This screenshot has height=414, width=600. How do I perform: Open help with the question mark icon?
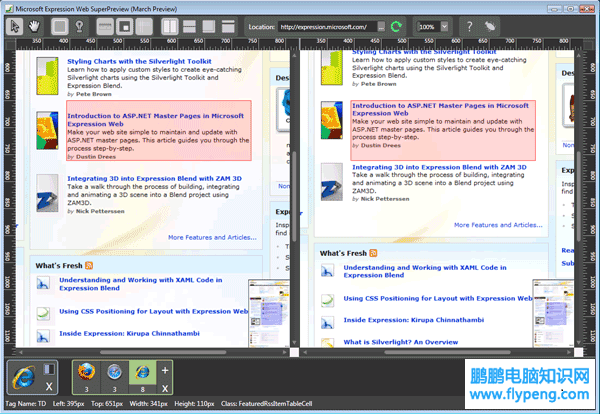click(469, 26)
